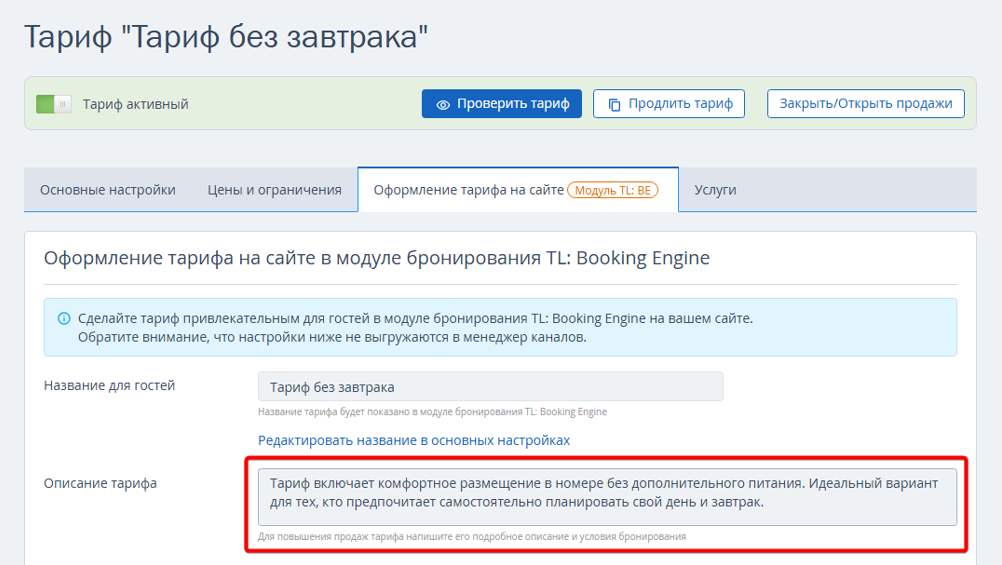
Task: Click the copy icon in Продлить тариф
Action: pos(614,104)
